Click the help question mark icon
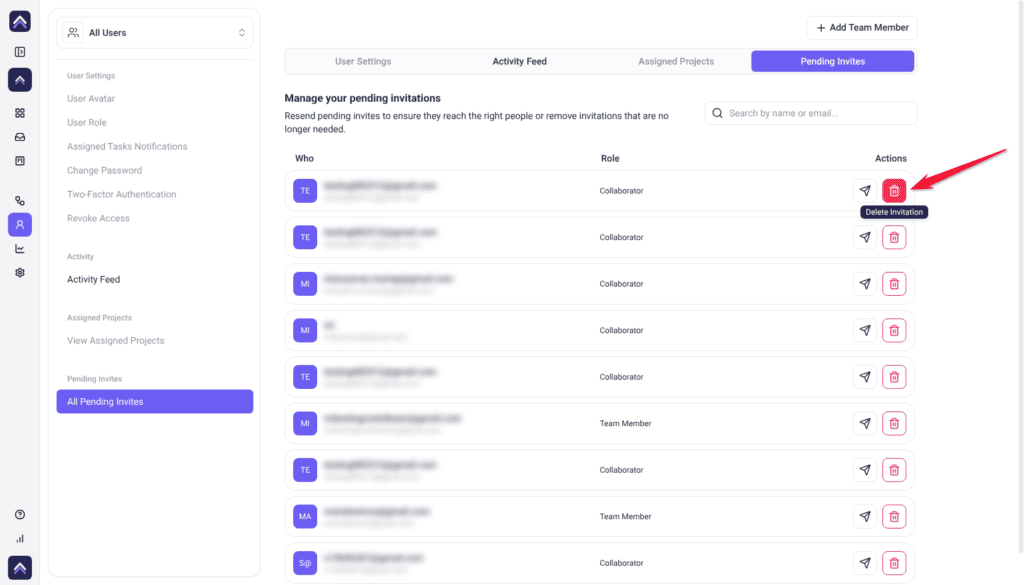 [x=20, y=514]
